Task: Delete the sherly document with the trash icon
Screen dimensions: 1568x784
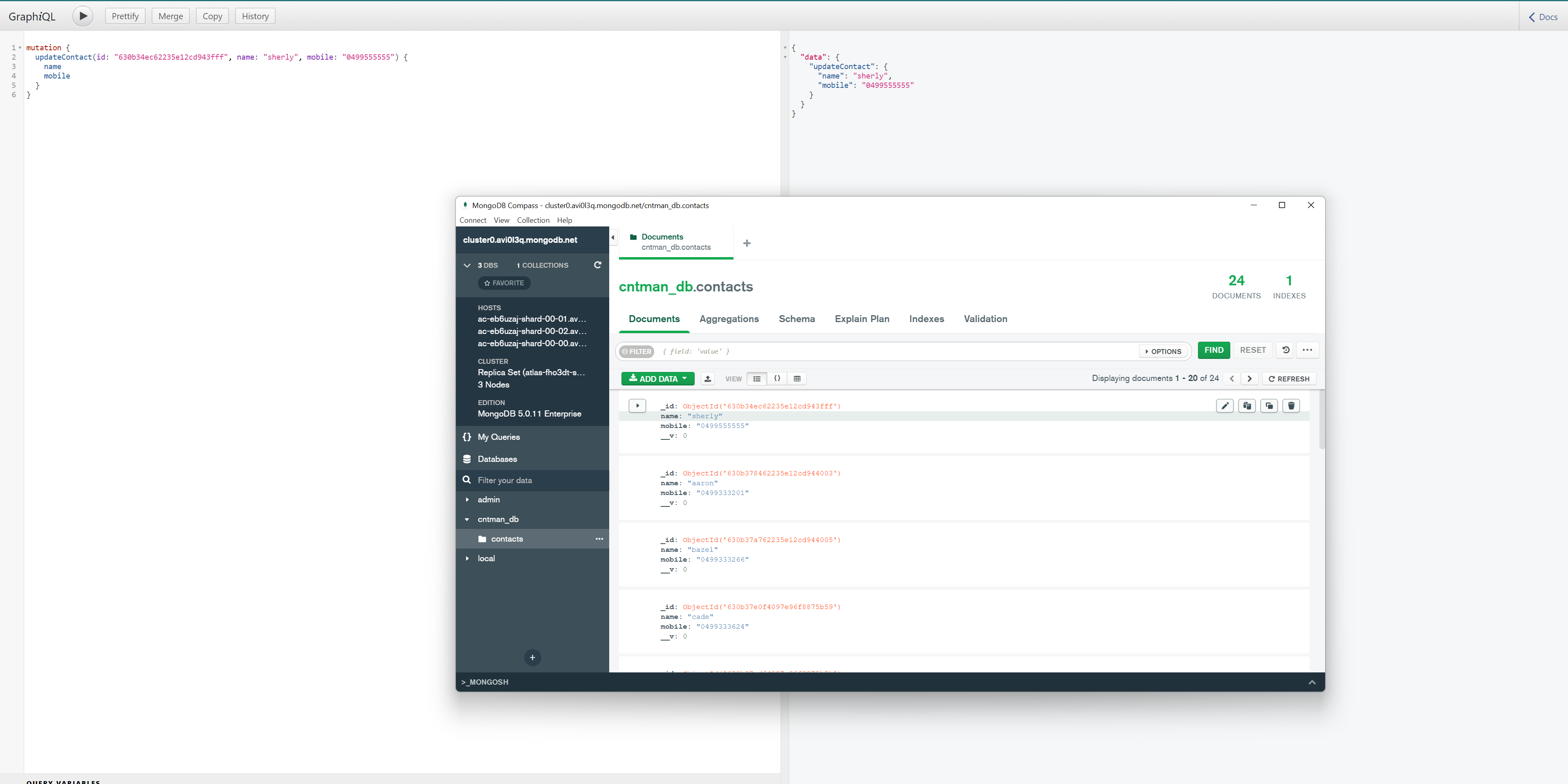Action: (x=1291, y=405)
